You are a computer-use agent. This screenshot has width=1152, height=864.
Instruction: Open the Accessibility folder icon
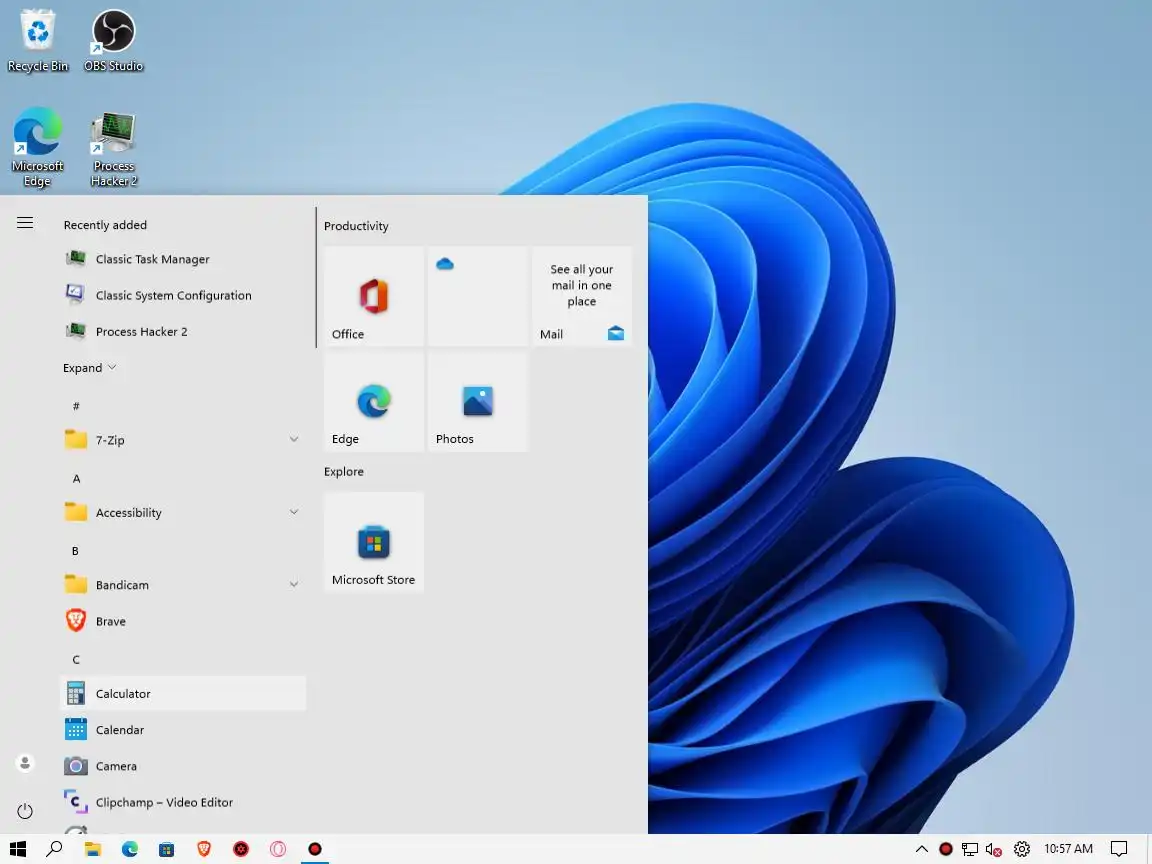76,512
